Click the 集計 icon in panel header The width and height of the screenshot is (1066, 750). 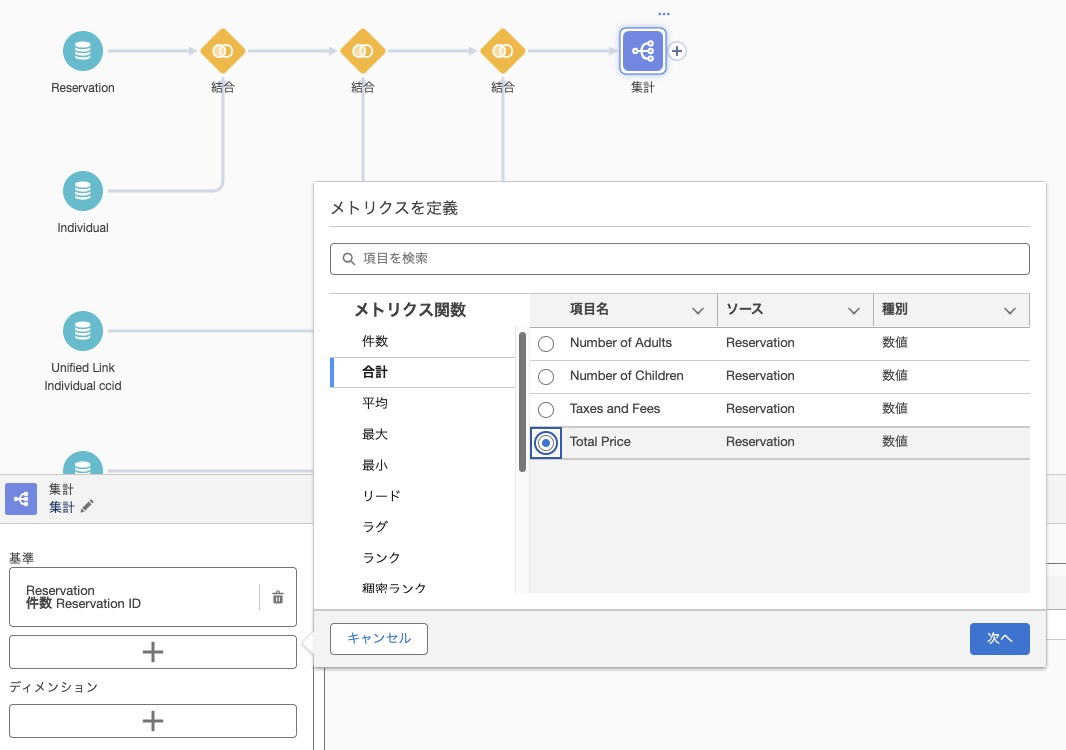point(21,499)
